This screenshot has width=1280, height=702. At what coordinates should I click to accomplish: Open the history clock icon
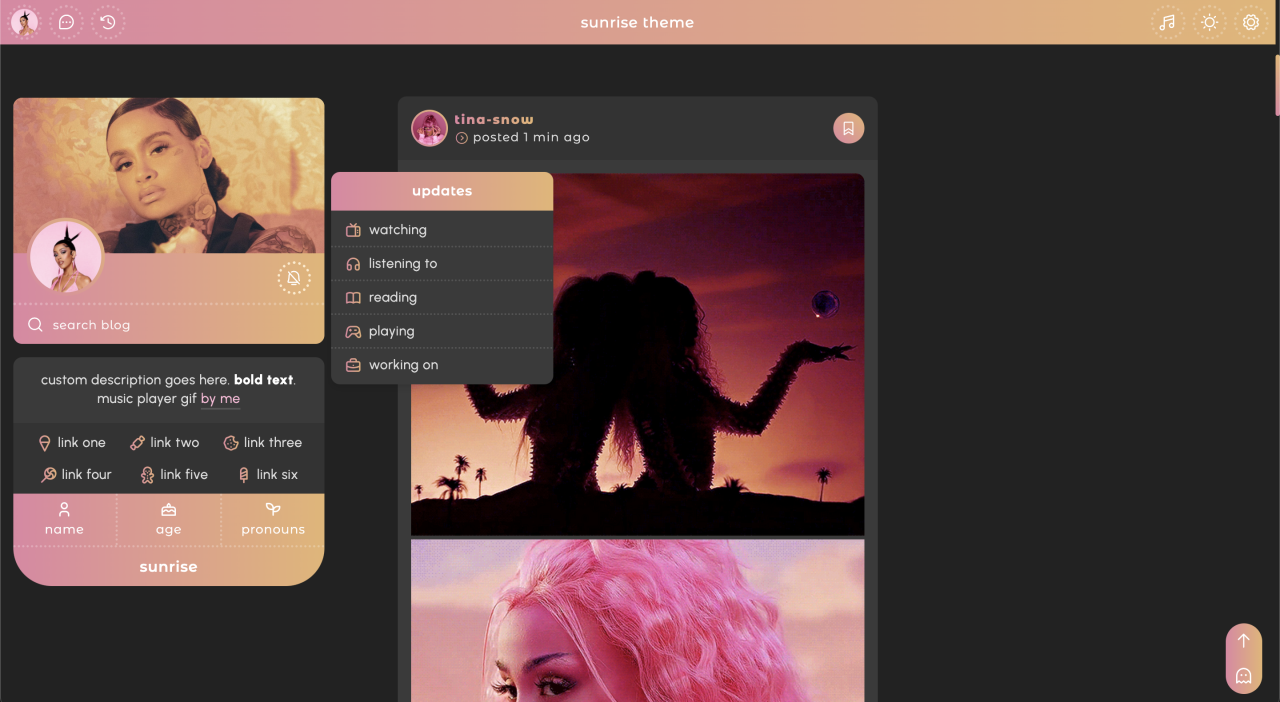click(x=108, y=22)
